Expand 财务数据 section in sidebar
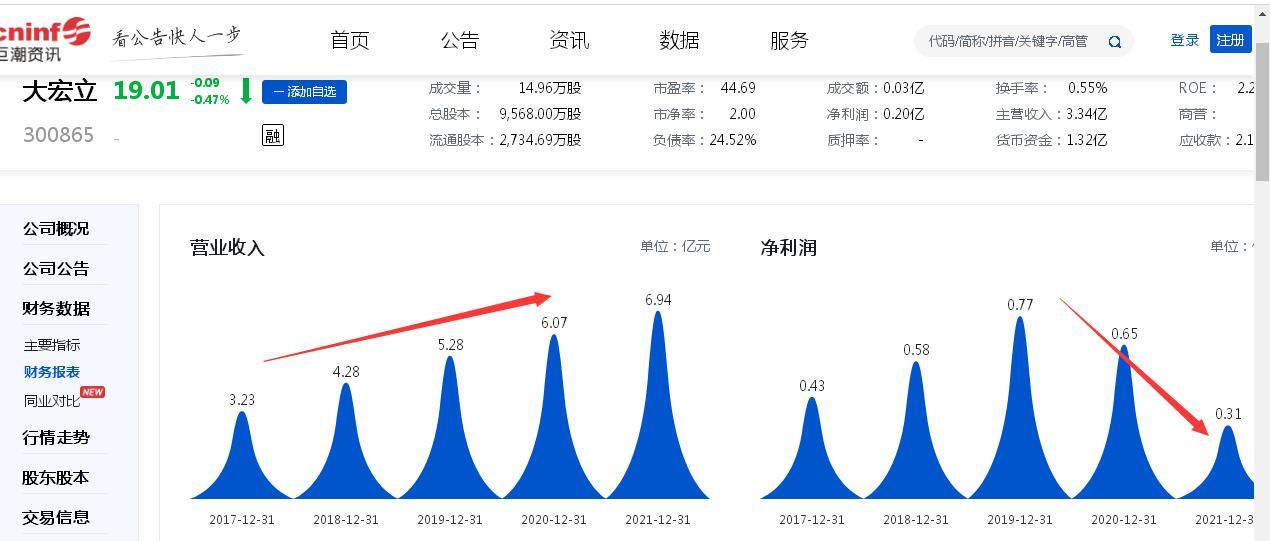Screen dimensions: 1270x541 pos(56,309)
